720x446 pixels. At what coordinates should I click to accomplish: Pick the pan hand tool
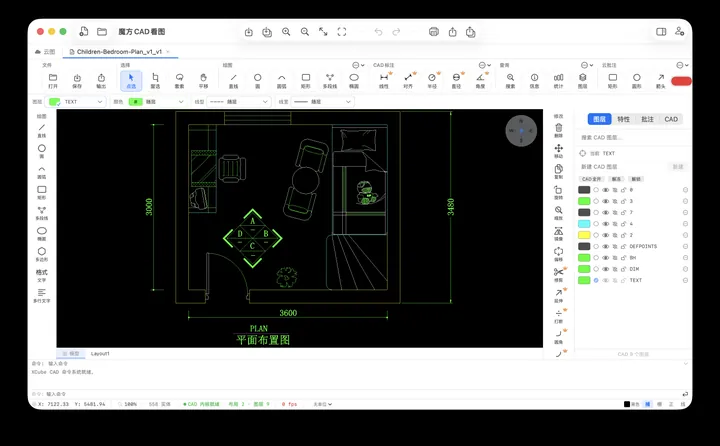203,81
